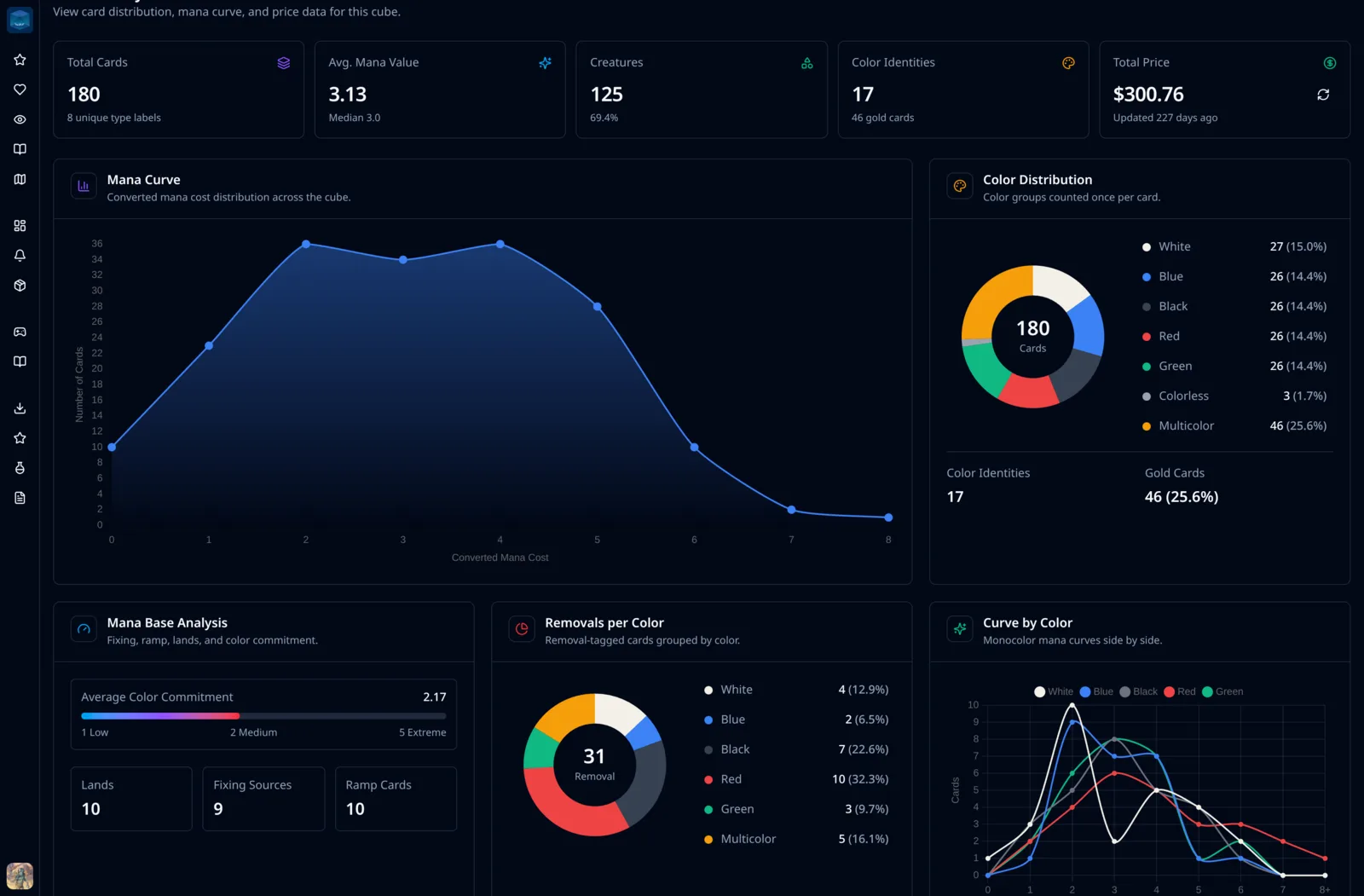This screenshot has width=1364, height=896.
Task: Toggle Green series in Curve by Color legend
Action: 1222,691
